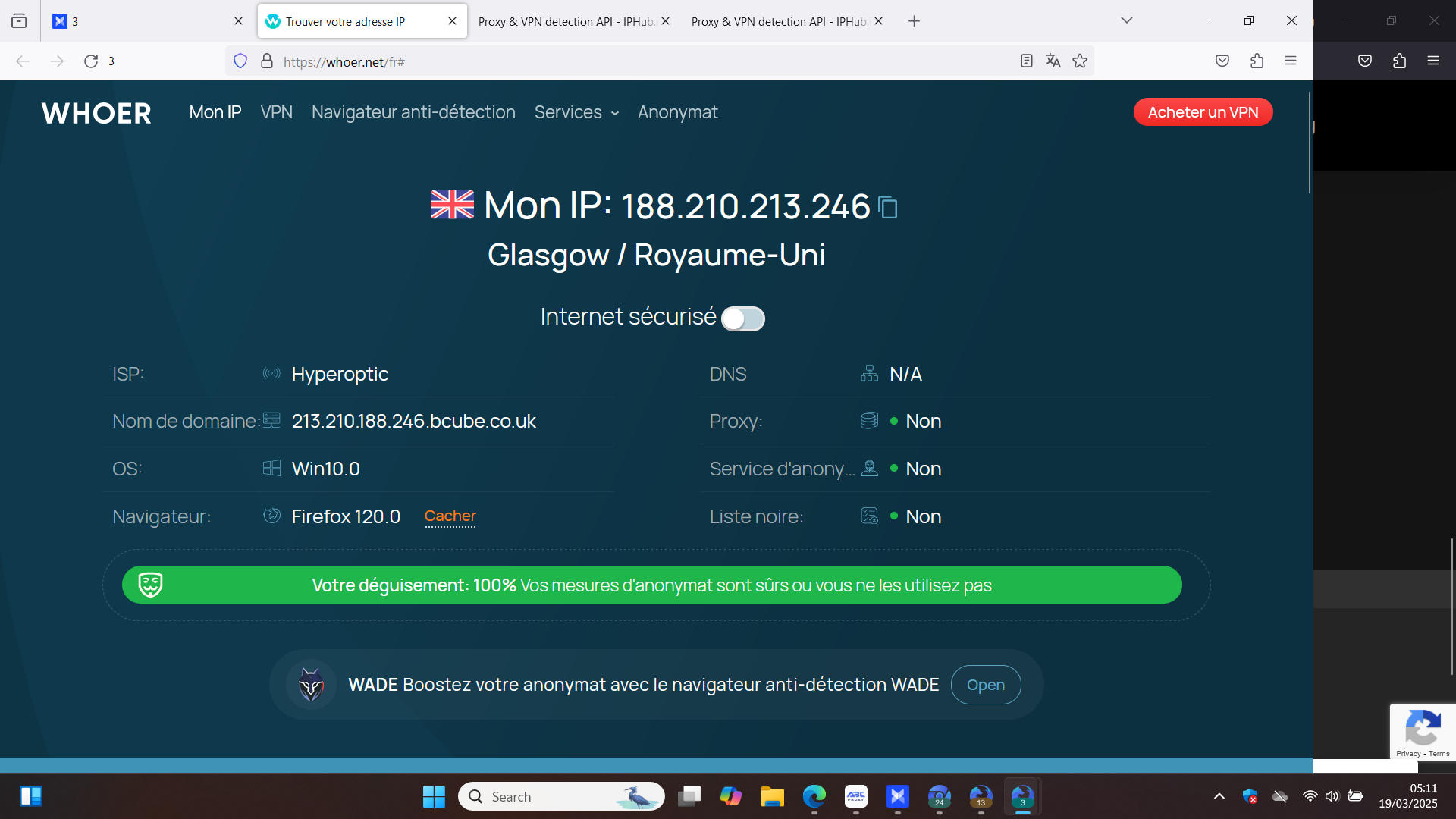Open the Extensions puzzle icon

(1257, 61)
